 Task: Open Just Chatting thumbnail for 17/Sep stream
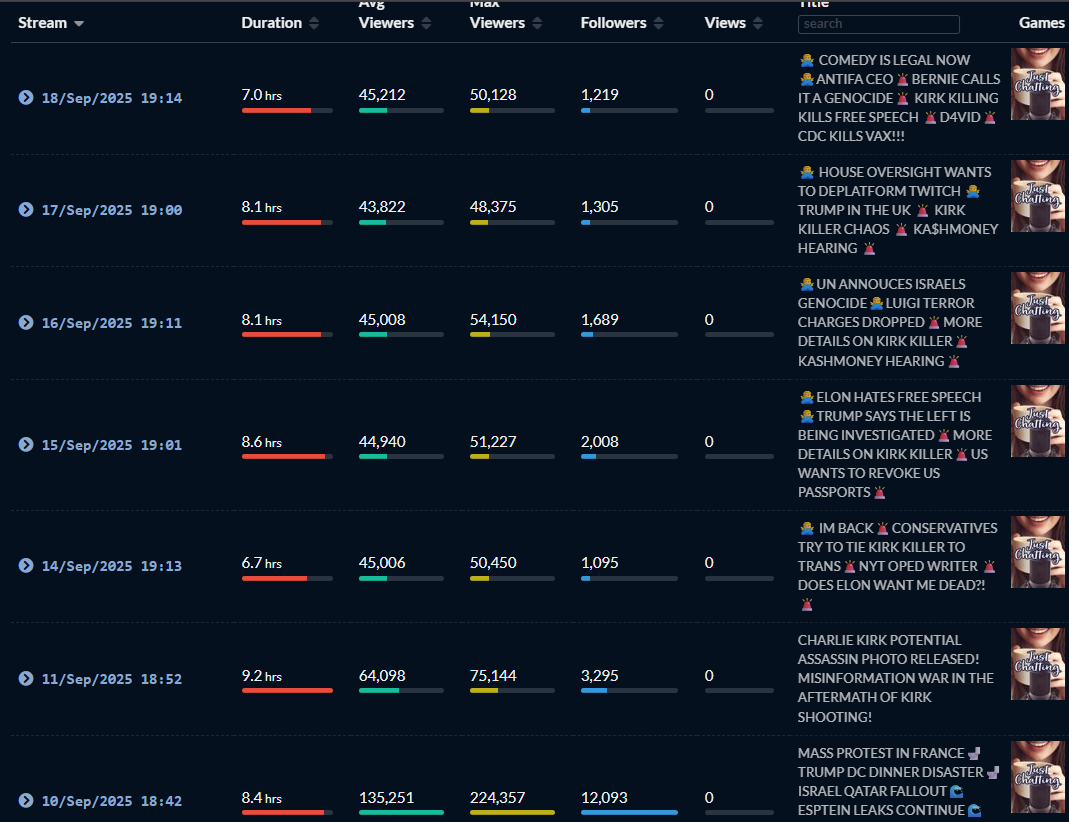pos(1039,196)
